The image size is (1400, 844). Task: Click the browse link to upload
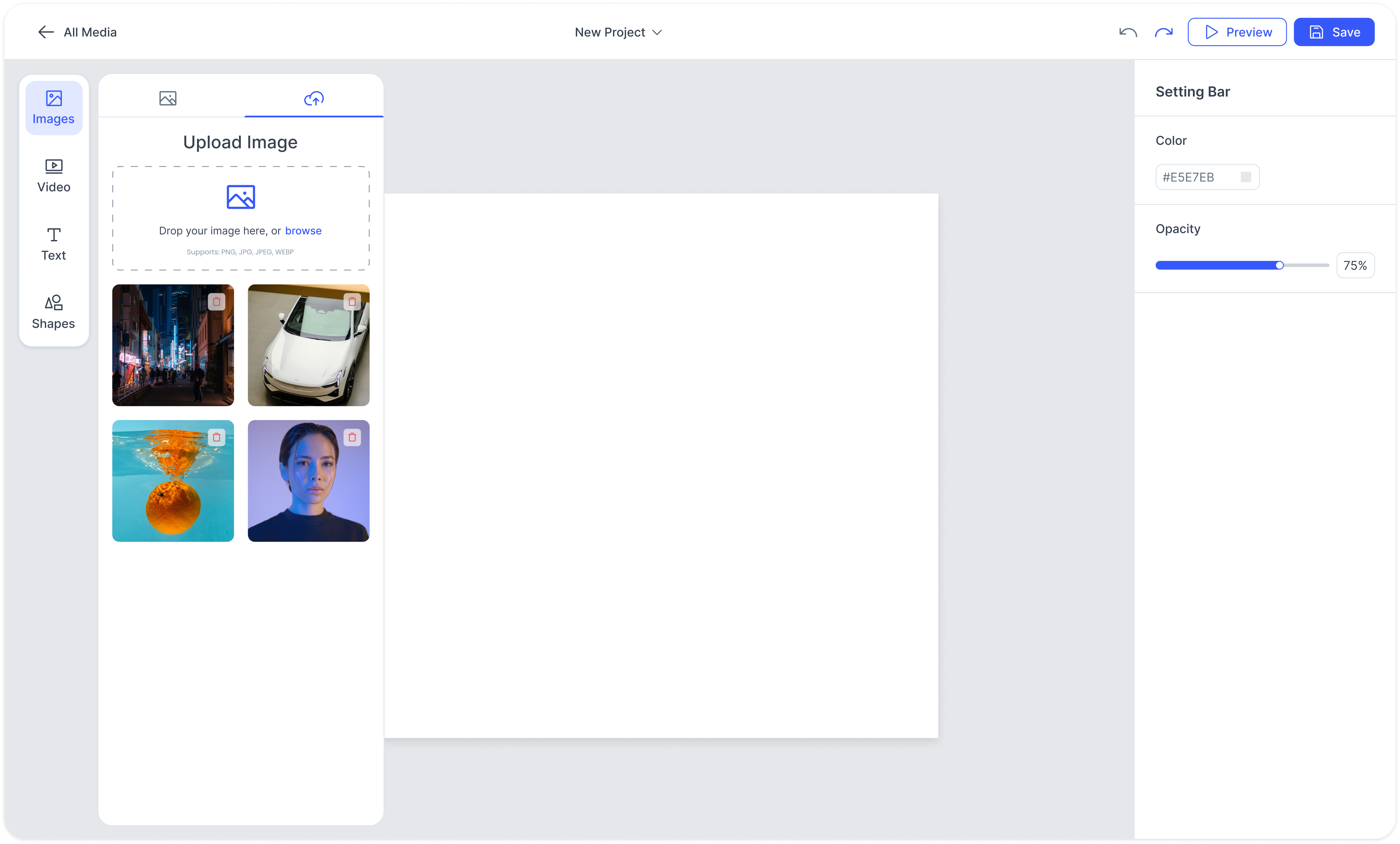click(x=304, y=231)
